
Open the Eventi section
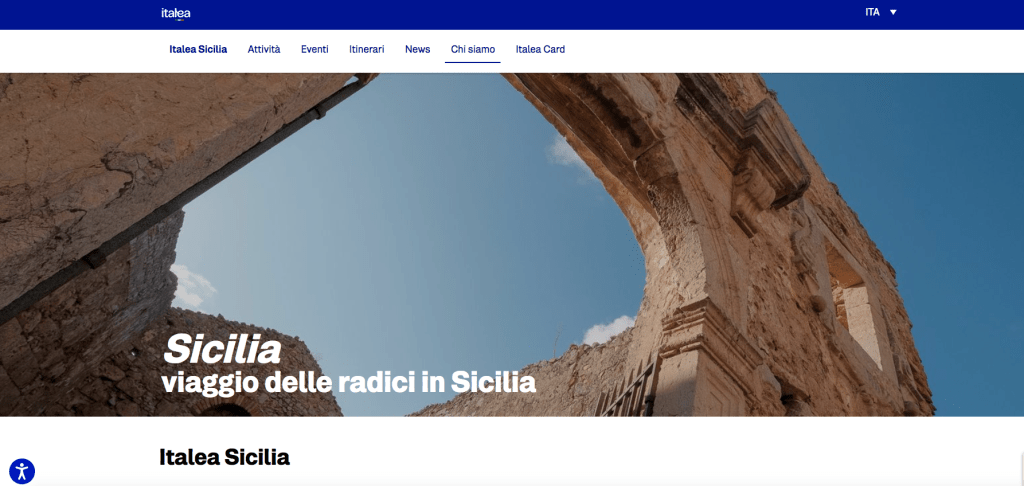tap(315, 49)
